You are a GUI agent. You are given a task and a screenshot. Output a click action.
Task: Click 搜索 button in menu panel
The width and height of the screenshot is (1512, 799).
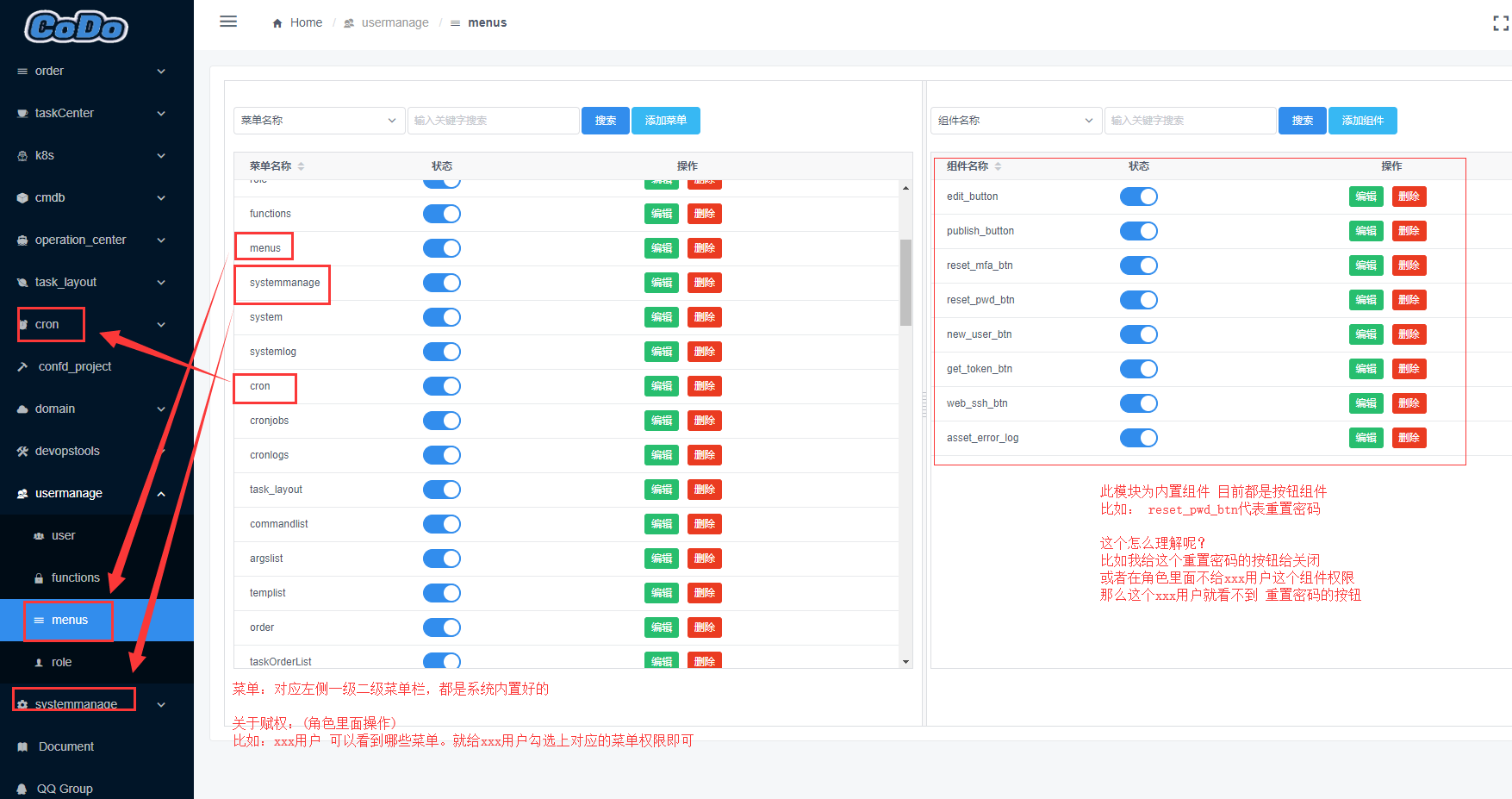(x=606, y=121)
